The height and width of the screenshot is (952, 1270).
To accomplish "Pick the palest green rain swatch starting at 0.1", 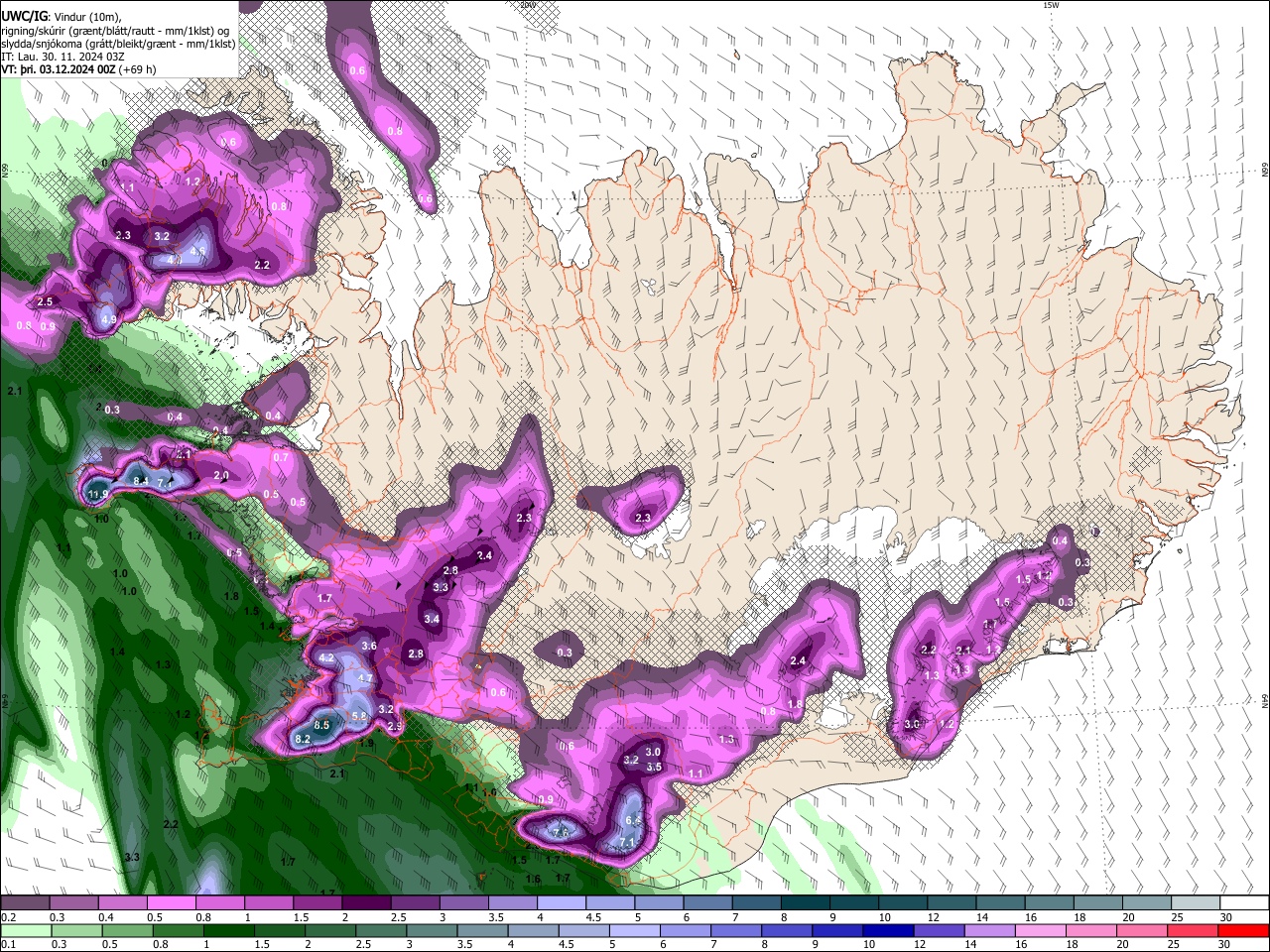I will coord(25,930).
